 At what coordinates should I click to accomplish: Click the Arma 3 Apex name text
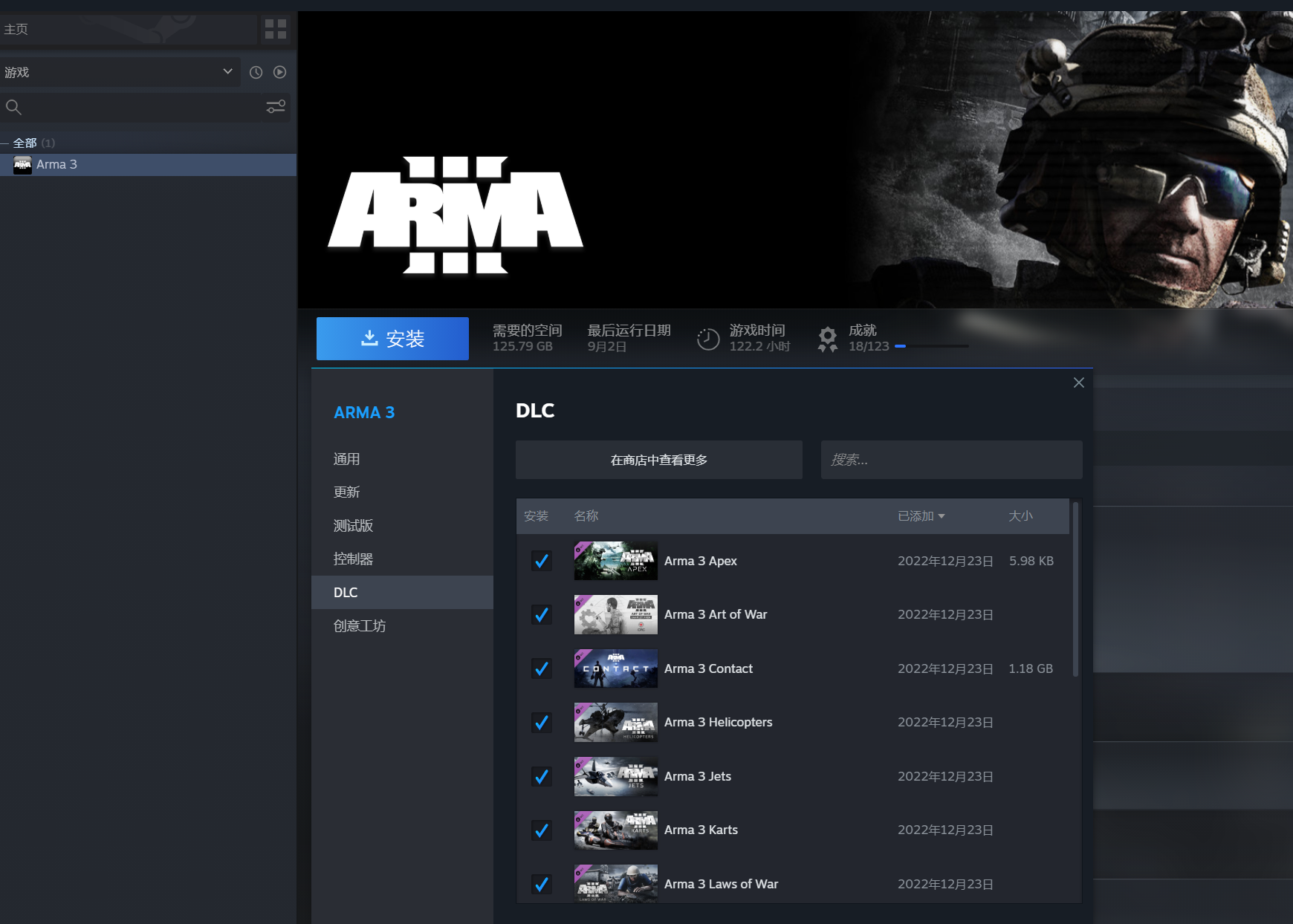pos(701,561)
